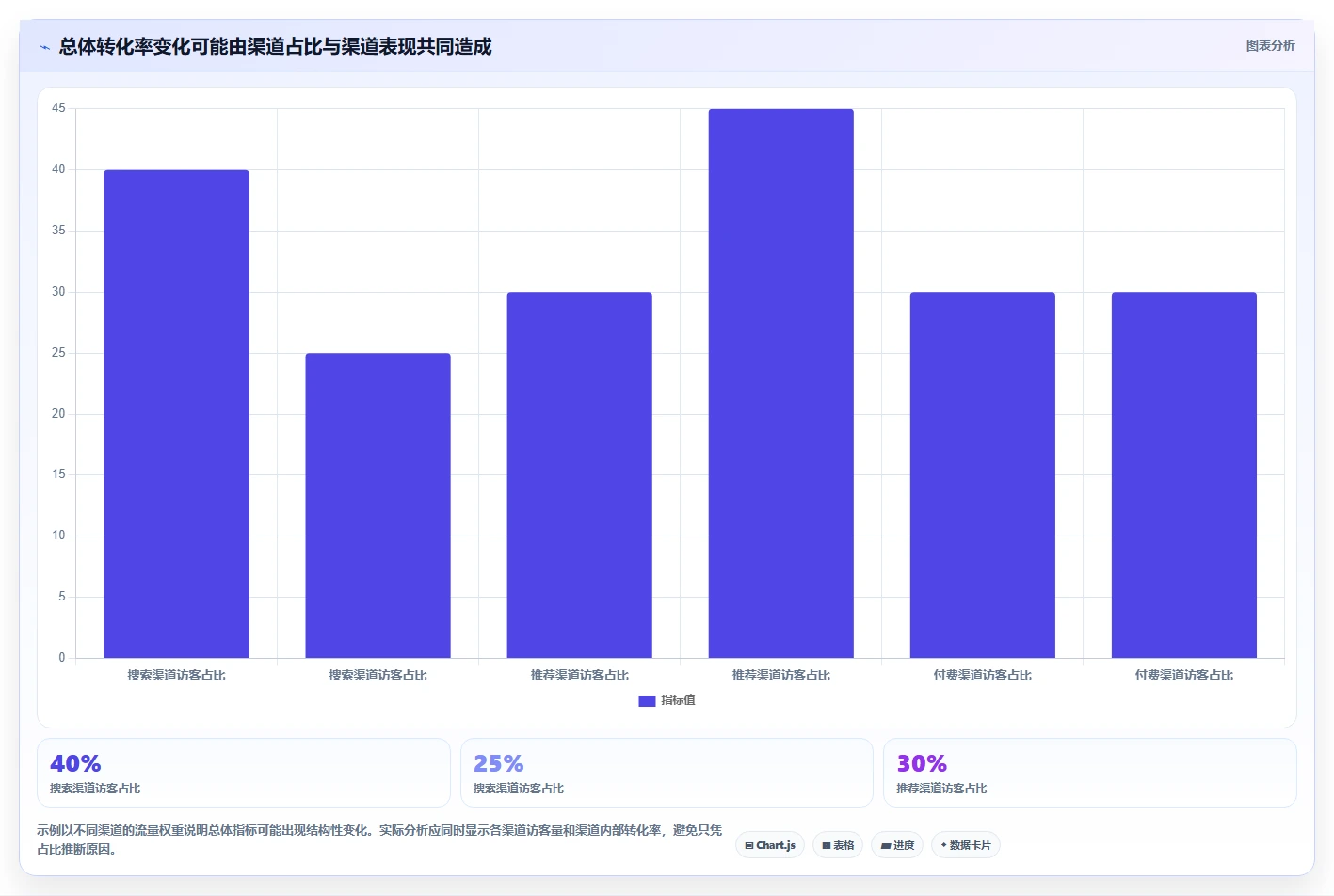Click the 表格 tag chip
The image size is (1334, 896).
click(838, 845)
